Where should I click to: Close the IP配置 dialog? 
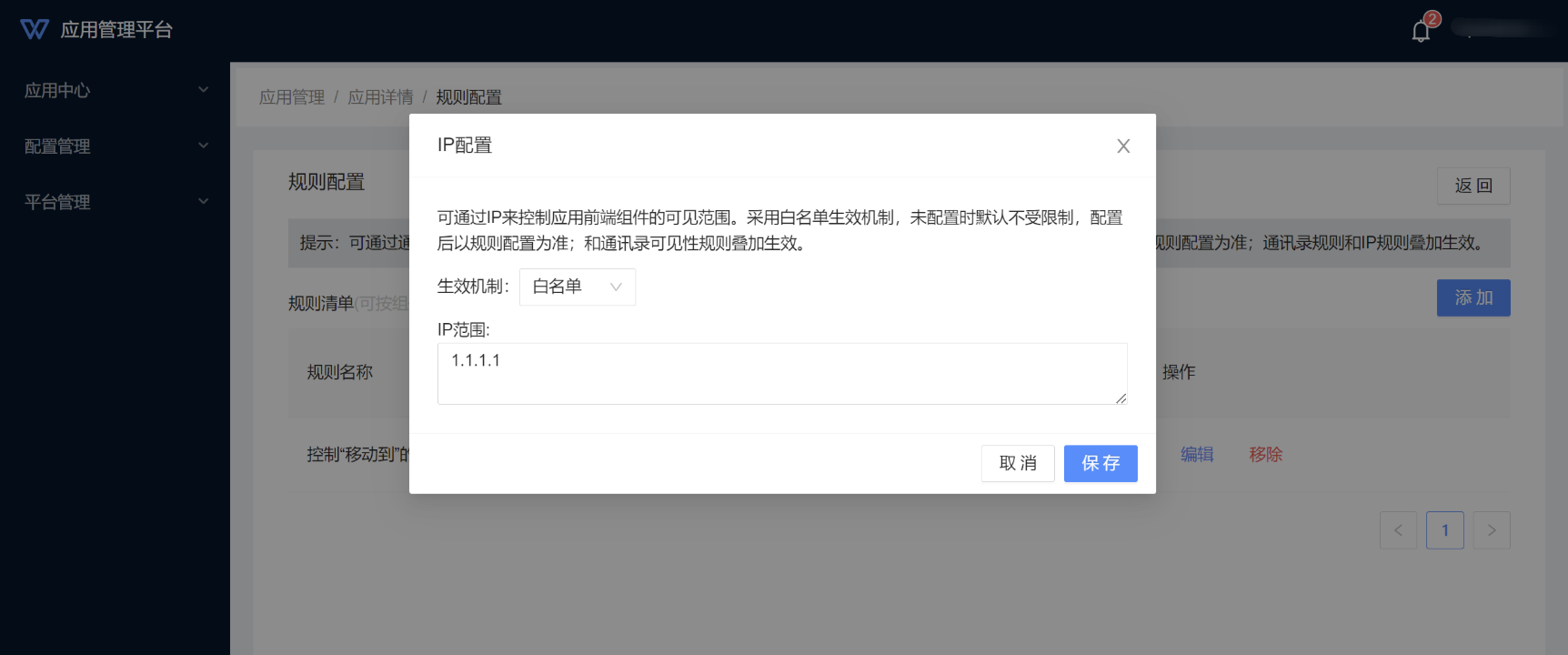[1123, 146]
